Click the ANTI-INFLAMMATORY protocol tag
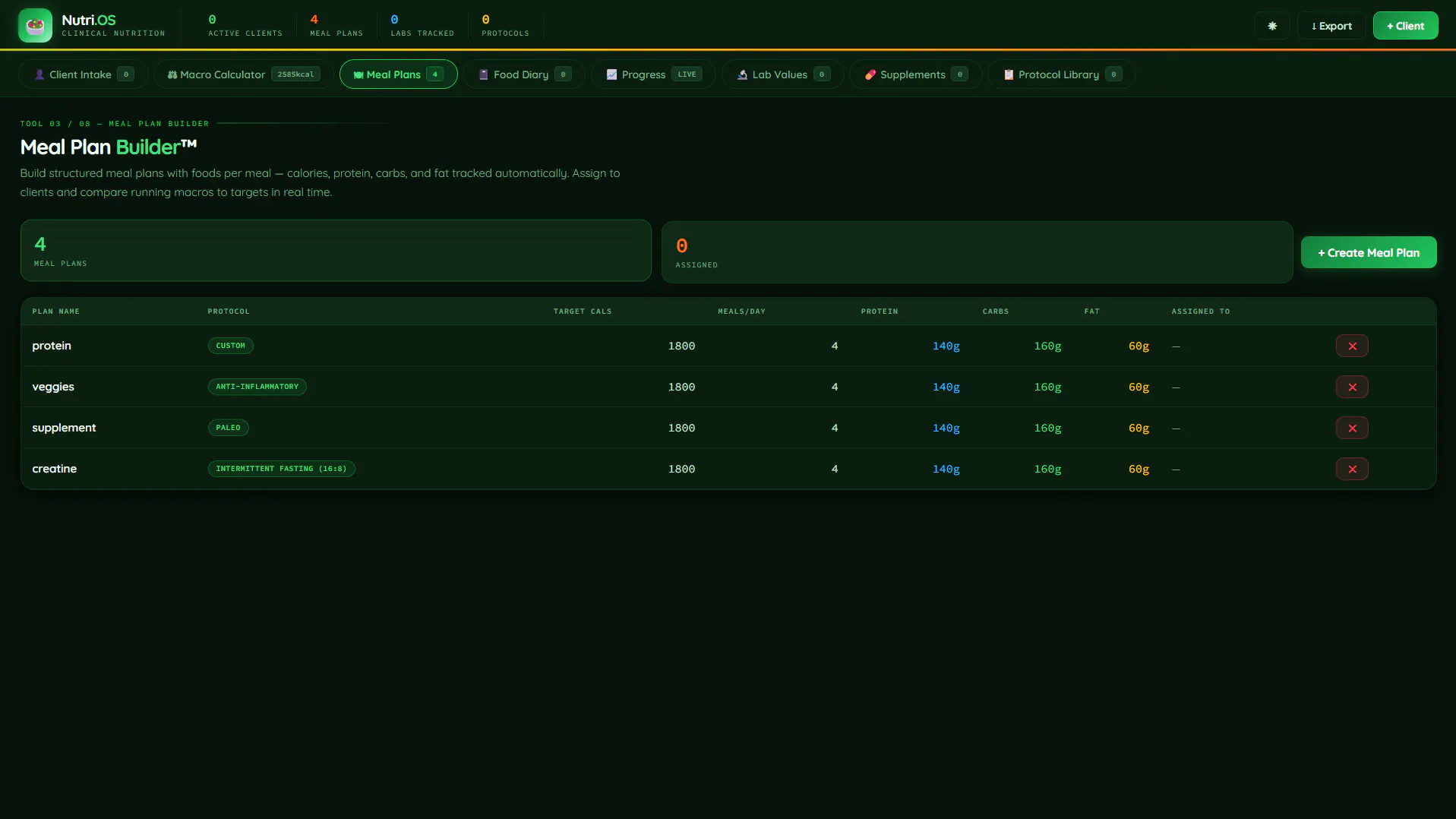The image size is (1456, 819). [257, 387]
